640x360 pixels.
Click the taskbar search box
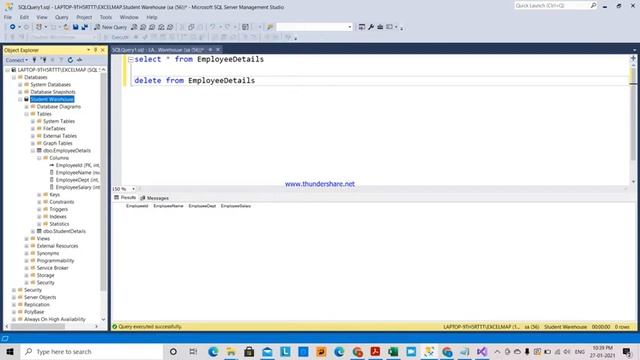pos(92,351)
